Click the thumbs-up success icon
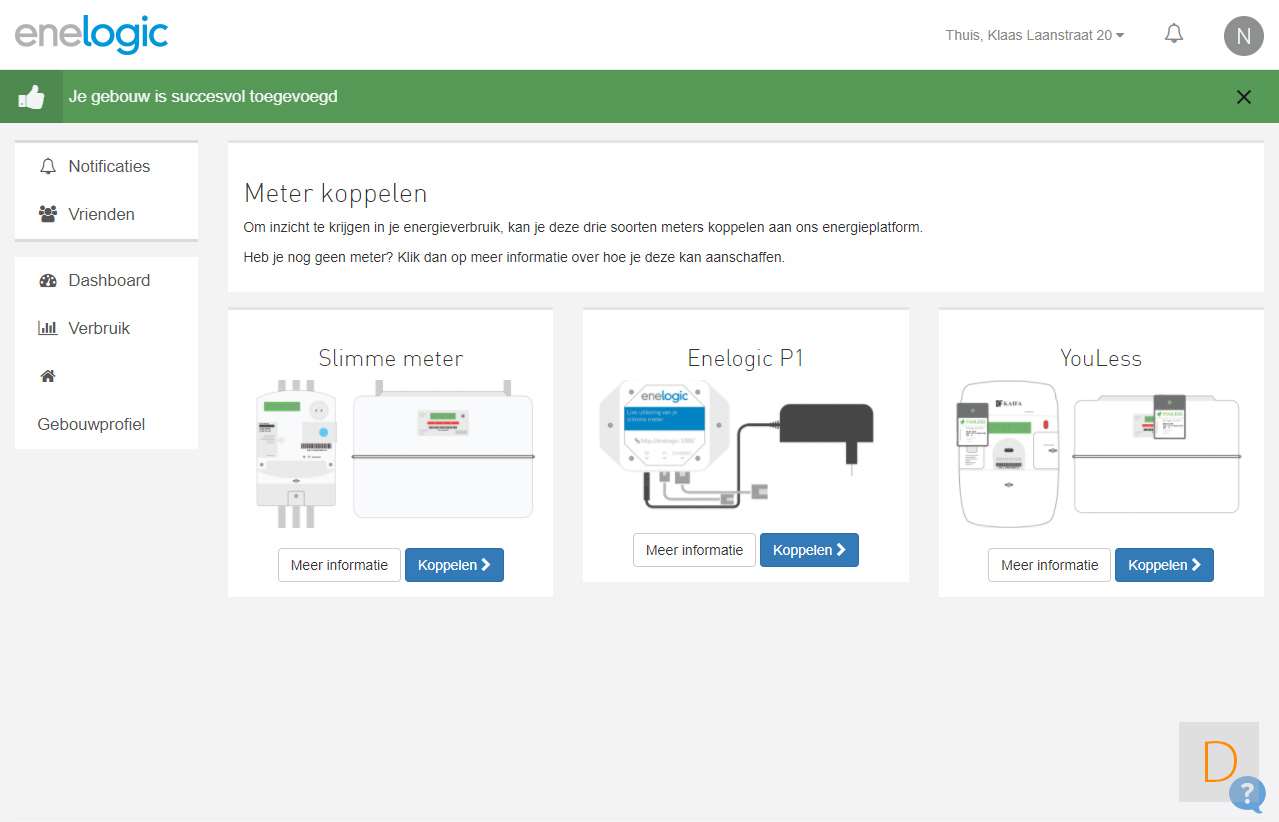Screen dimensions: 1279x822 (32, 97)
